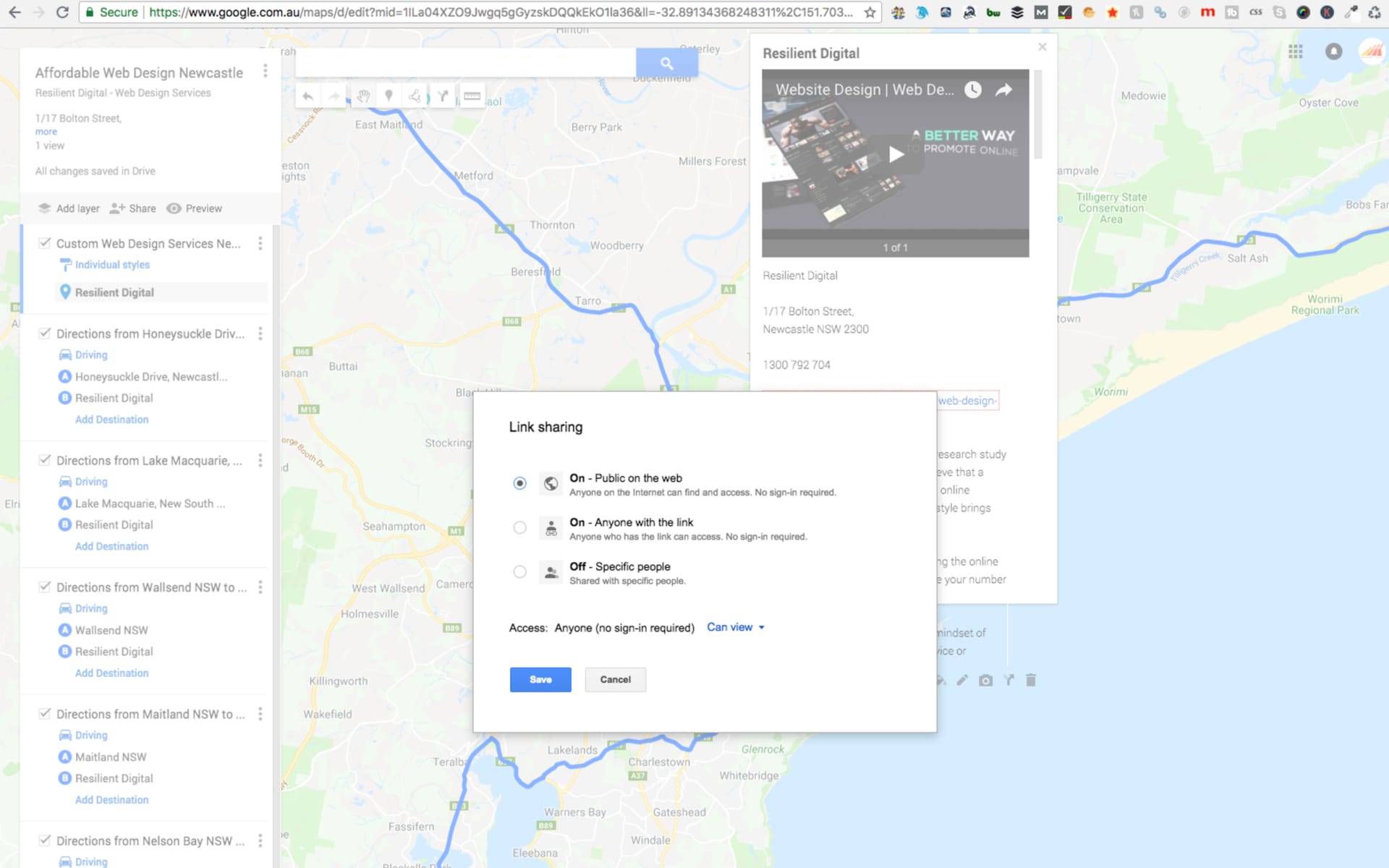
Task: Click the css extension icon
Action: coord(1256,12)
